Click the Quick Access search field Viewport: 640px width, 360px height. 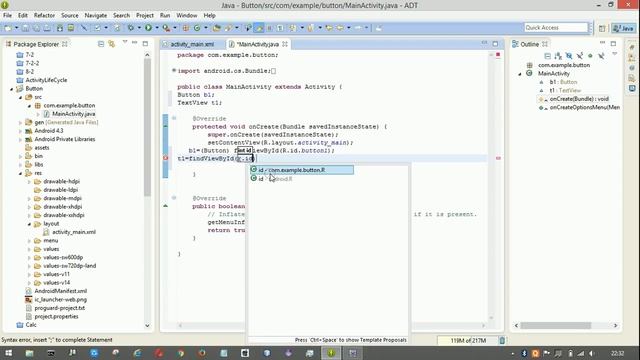(556, 27)
